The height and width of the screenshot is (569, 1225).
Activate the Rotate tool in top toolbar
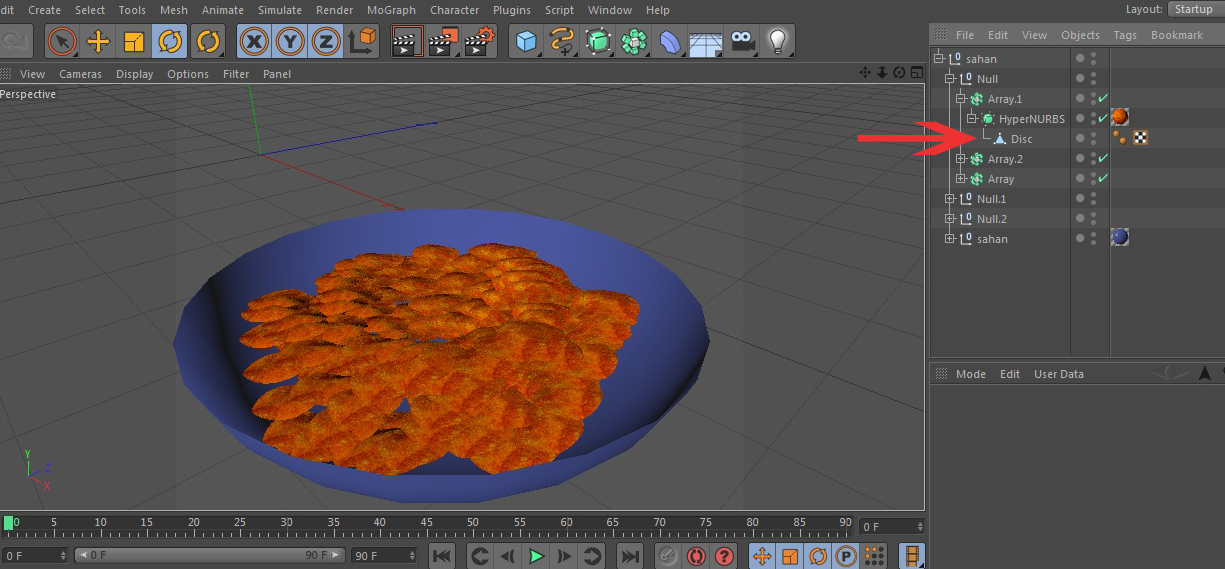coord(170,42)
